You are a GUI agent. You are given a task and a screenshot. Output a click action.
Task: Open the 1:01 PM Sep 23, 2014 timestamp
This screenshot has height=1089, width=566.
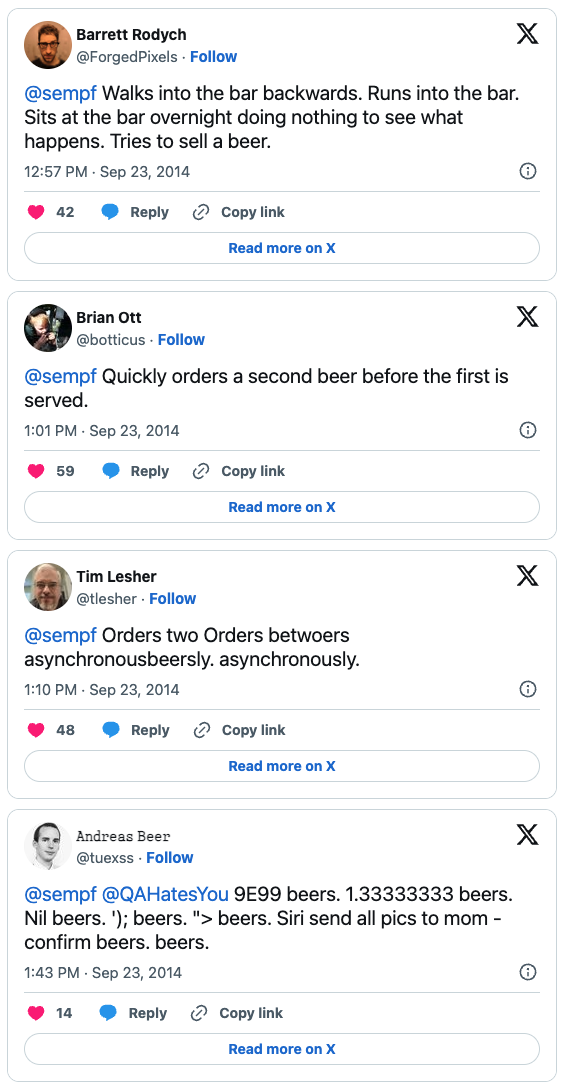point(101,431)
